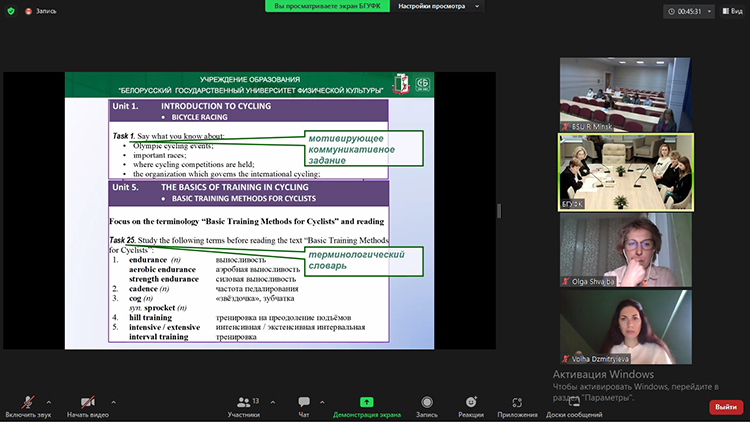The height and width of the screenshot is (423, 750).
Task: Click the СБ logo on slide header
Action: pos(422,84)
